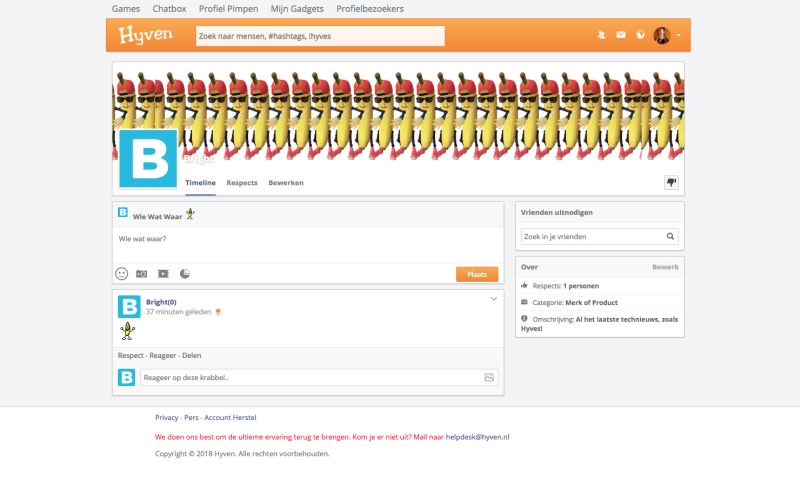
Task: Focus the top search people field
Action: [320, 35]
